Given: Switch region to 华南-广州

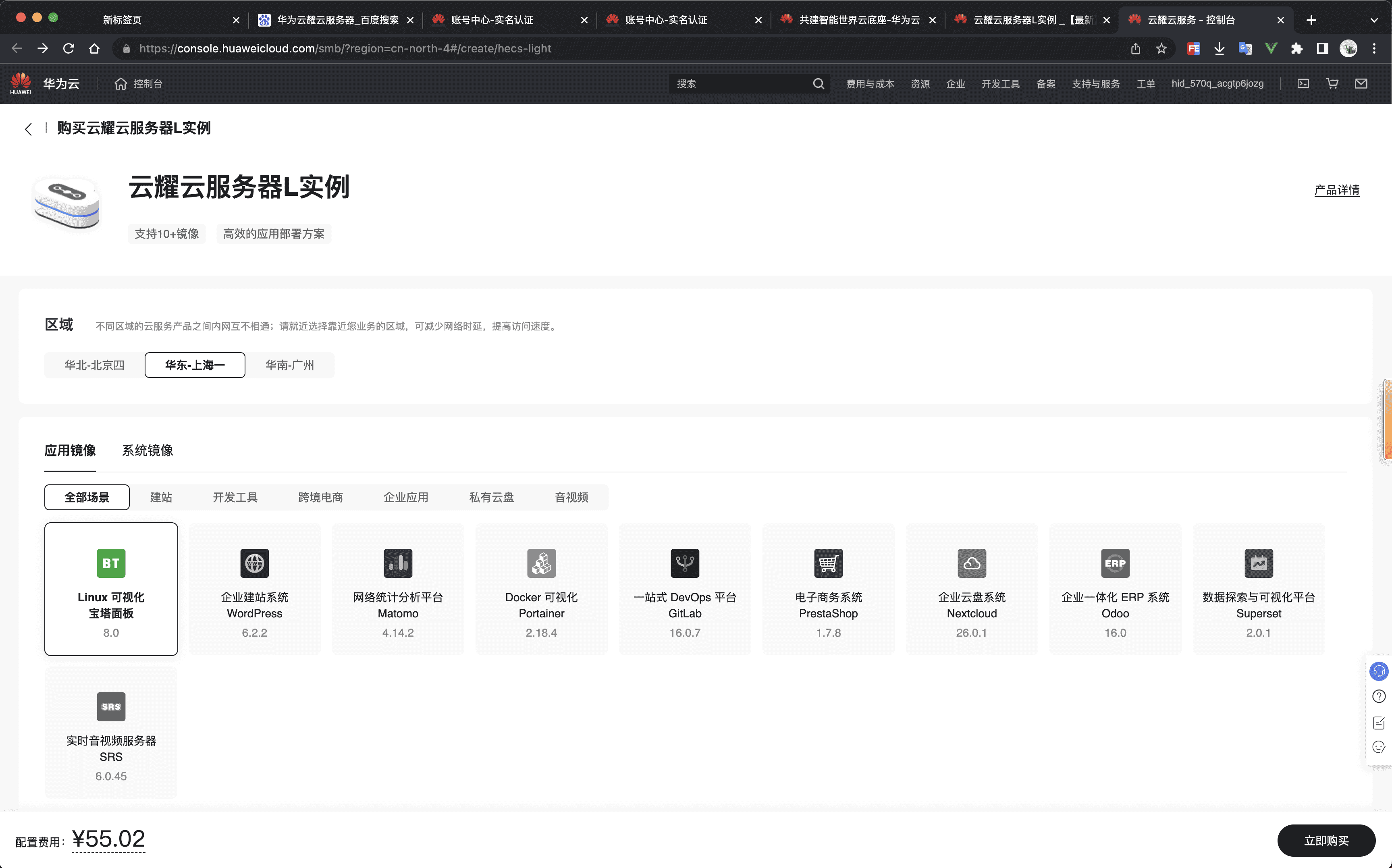Looking at the screenshot, I should tap(290, 365).
